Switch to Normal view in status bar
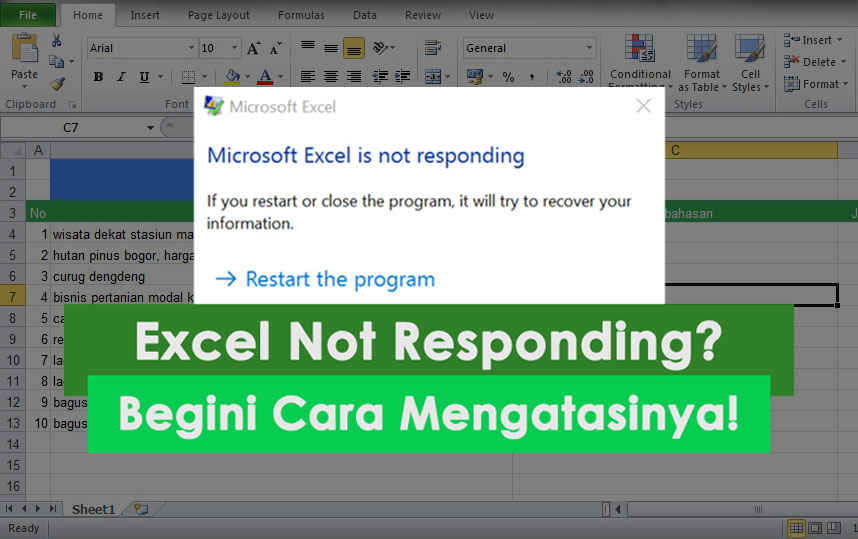The width and height of the screenshot is (858, 539). [x=796, y=528]
